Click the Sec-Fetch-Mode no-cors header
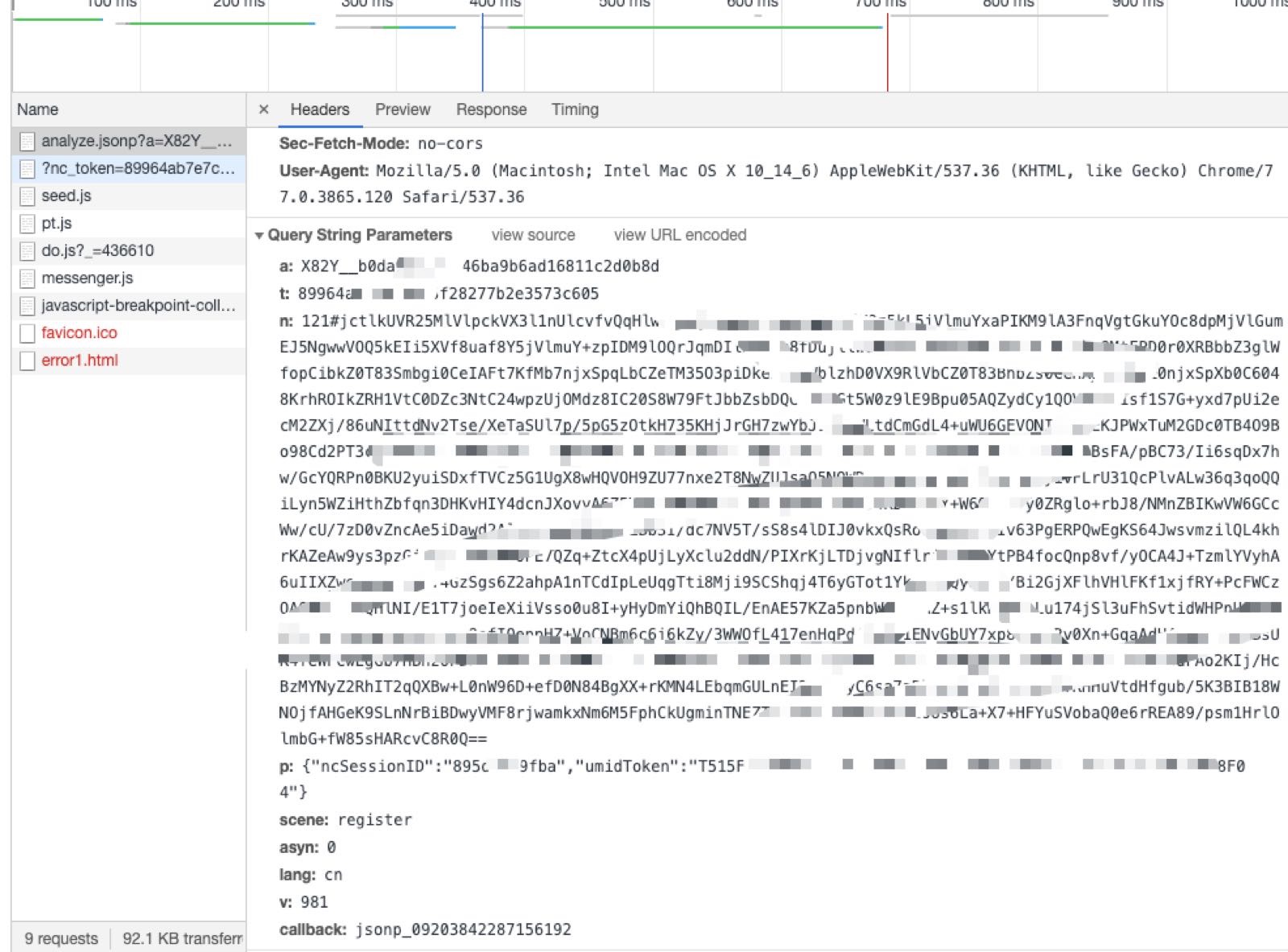The height and width of the screenshot is (952, 1288). 381,143
